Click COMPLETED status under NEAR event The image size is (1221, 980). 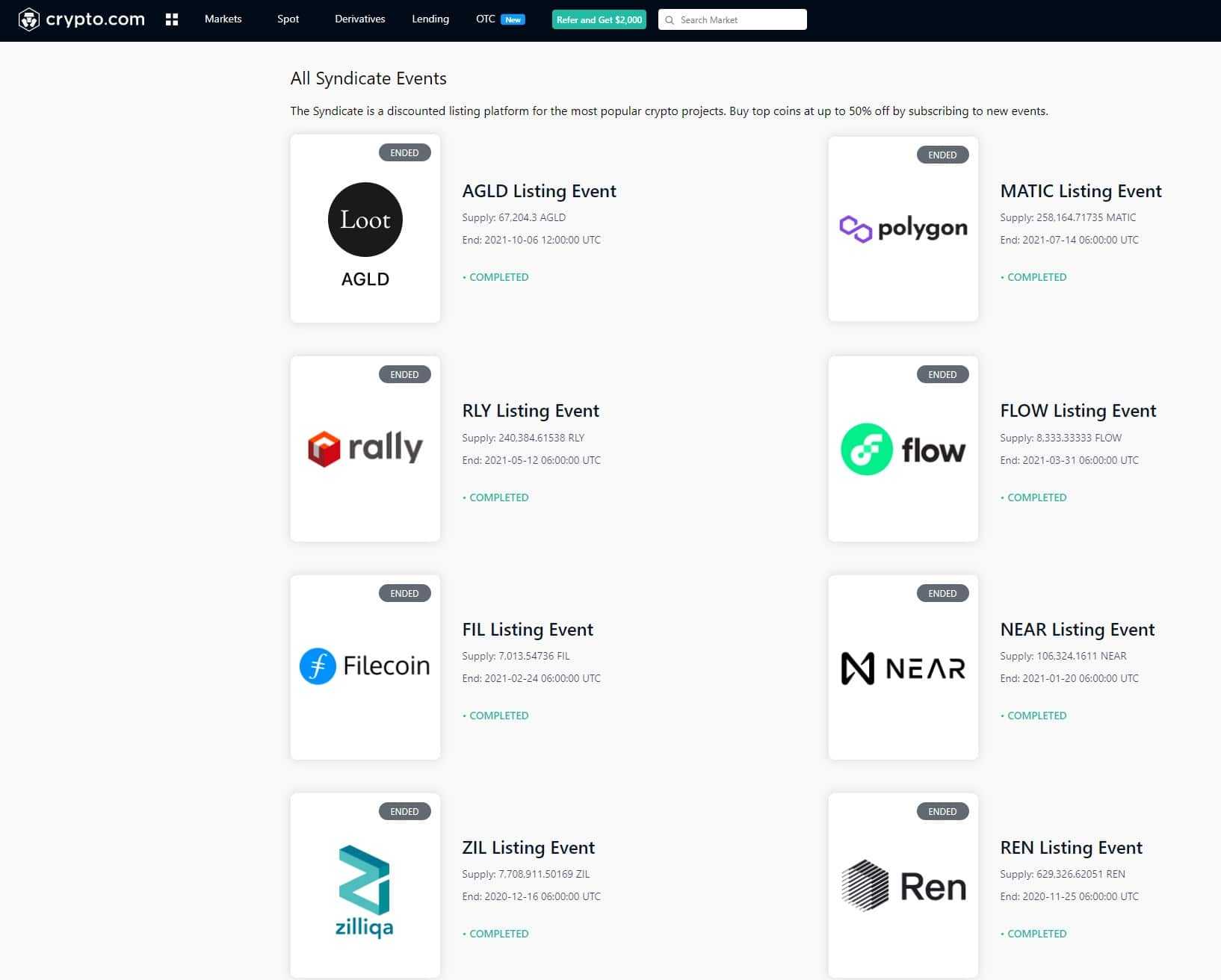(1033, 716)
